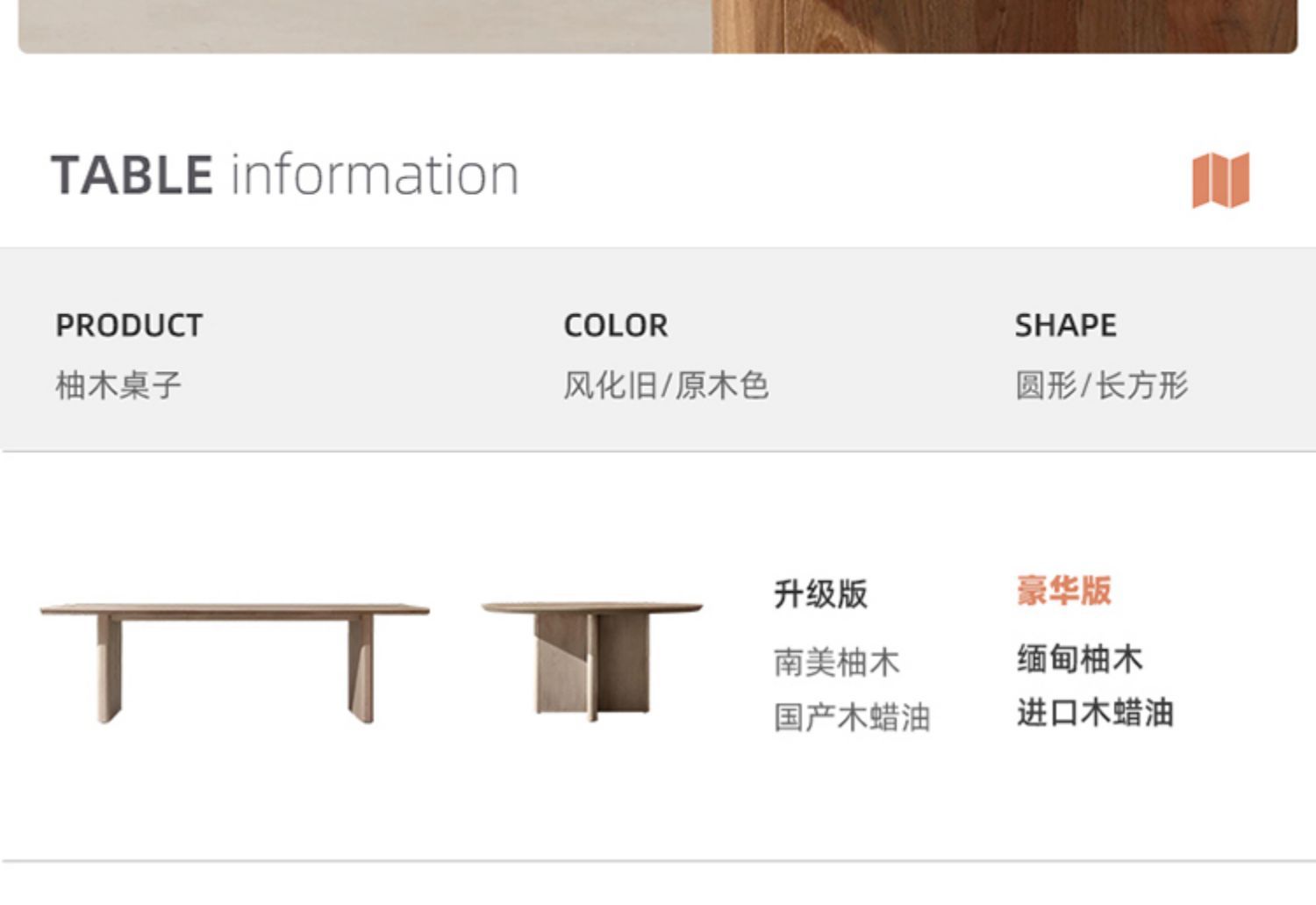
Task: Click the 进口木蜡油 finish text
Action: click(x=1095, y=713)
